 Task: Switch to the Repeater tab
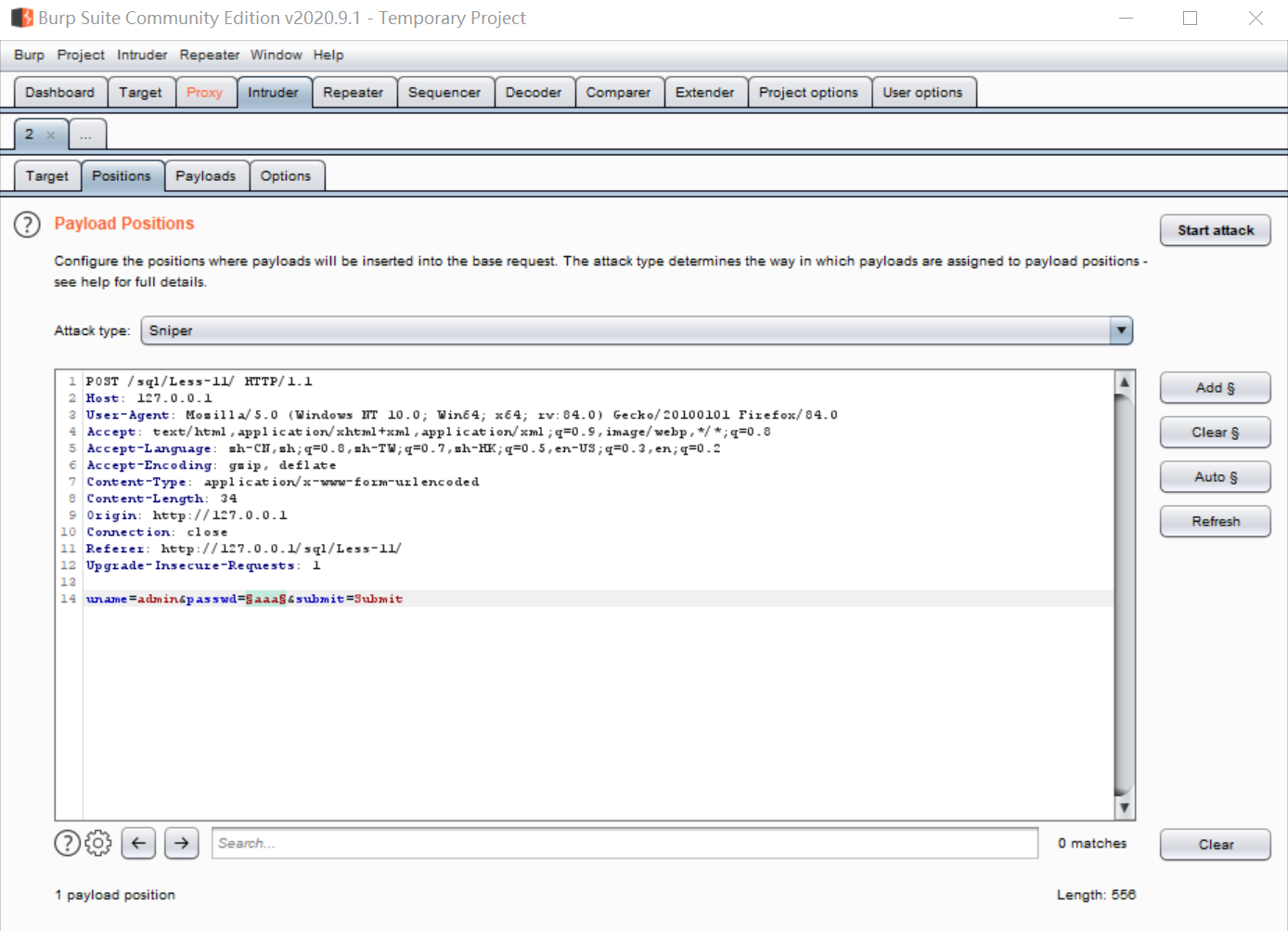click(x=354, y=93)
